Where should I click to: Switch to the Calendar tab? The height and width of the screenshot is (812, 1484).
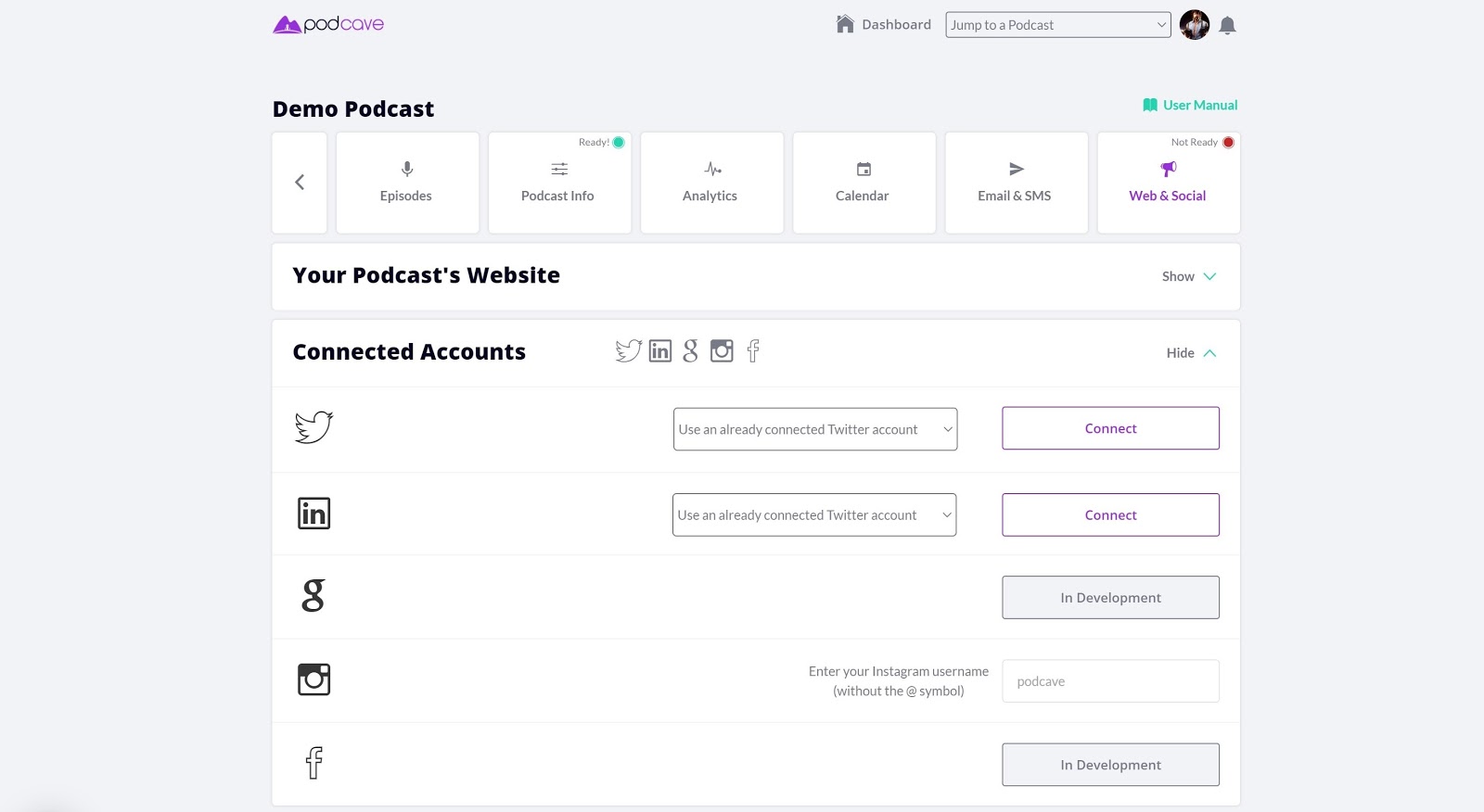pyautogui.click(x=864, y=183)
